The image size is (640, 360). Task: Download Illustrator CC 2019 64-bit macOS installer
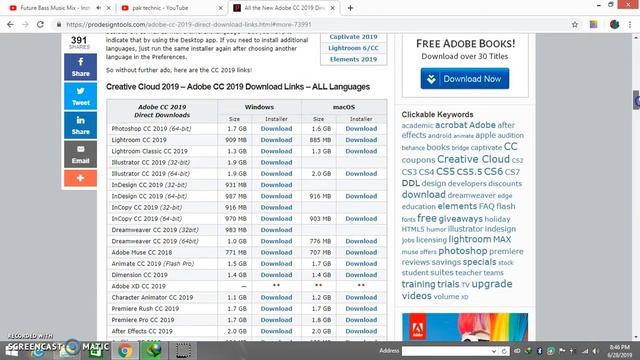361,173
